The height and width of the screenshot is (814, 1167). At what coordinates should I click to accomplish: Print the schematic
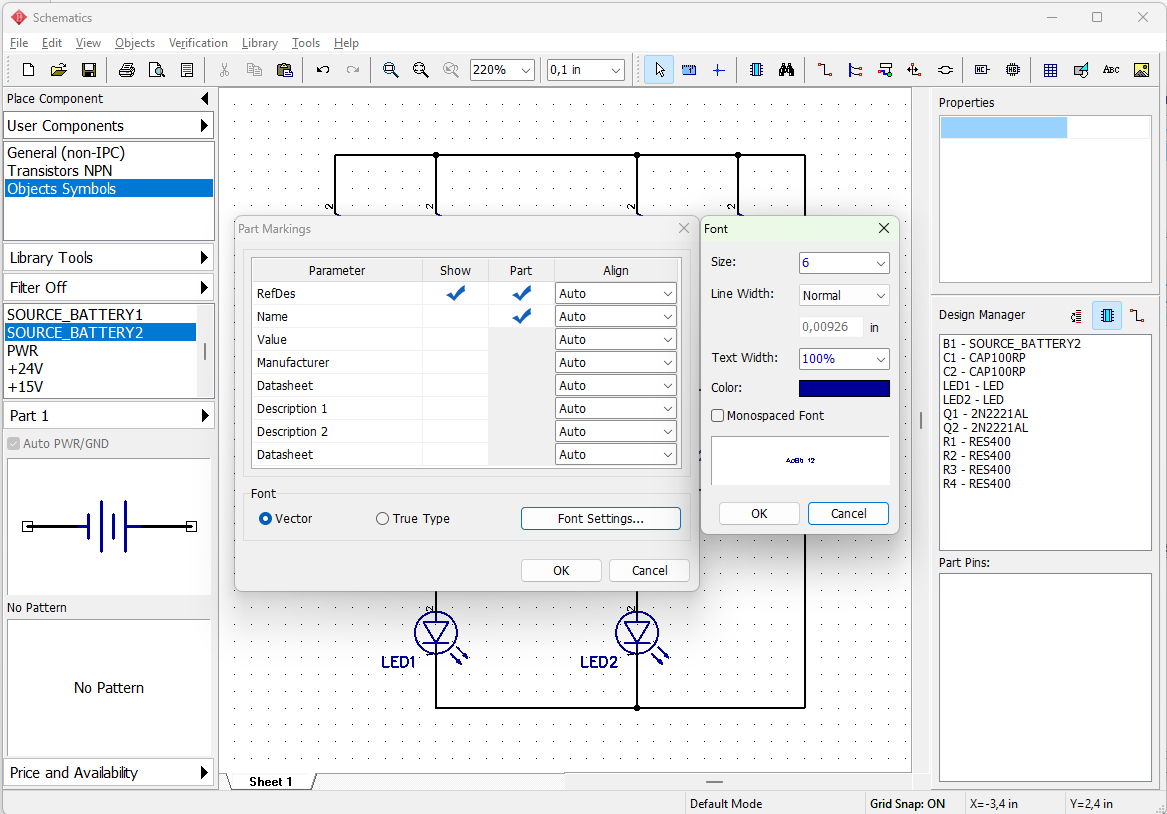(127, 70)
